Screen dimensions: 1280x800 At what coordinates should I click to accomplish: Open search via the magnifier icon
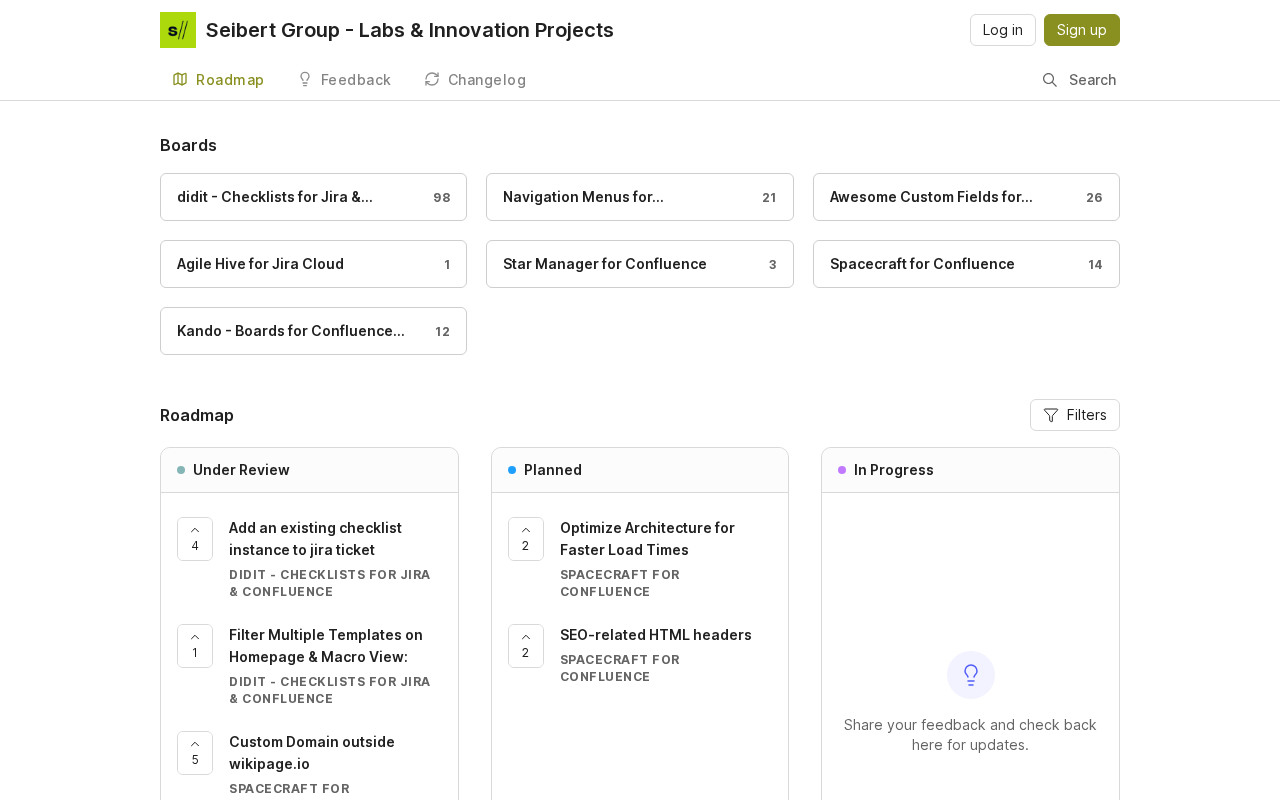tap(1050, 80)
